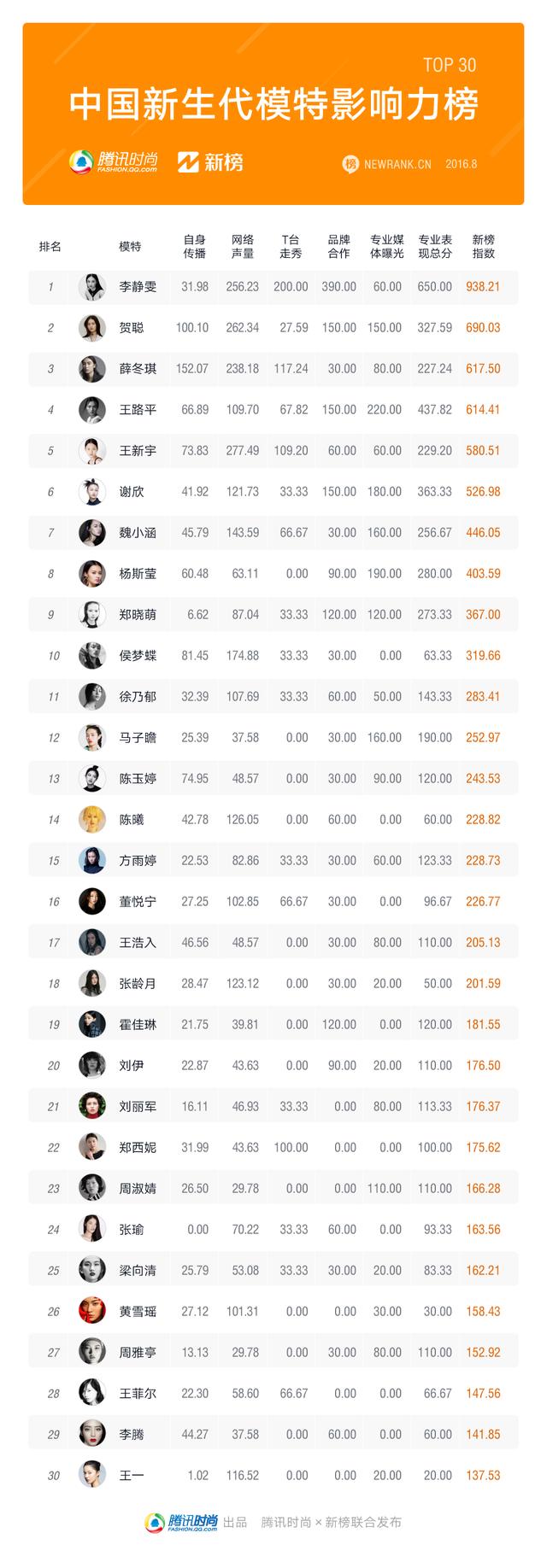This screenshot has height=1568, width=547.
Task: Click the T台走秀 column header
Action: 291,247
